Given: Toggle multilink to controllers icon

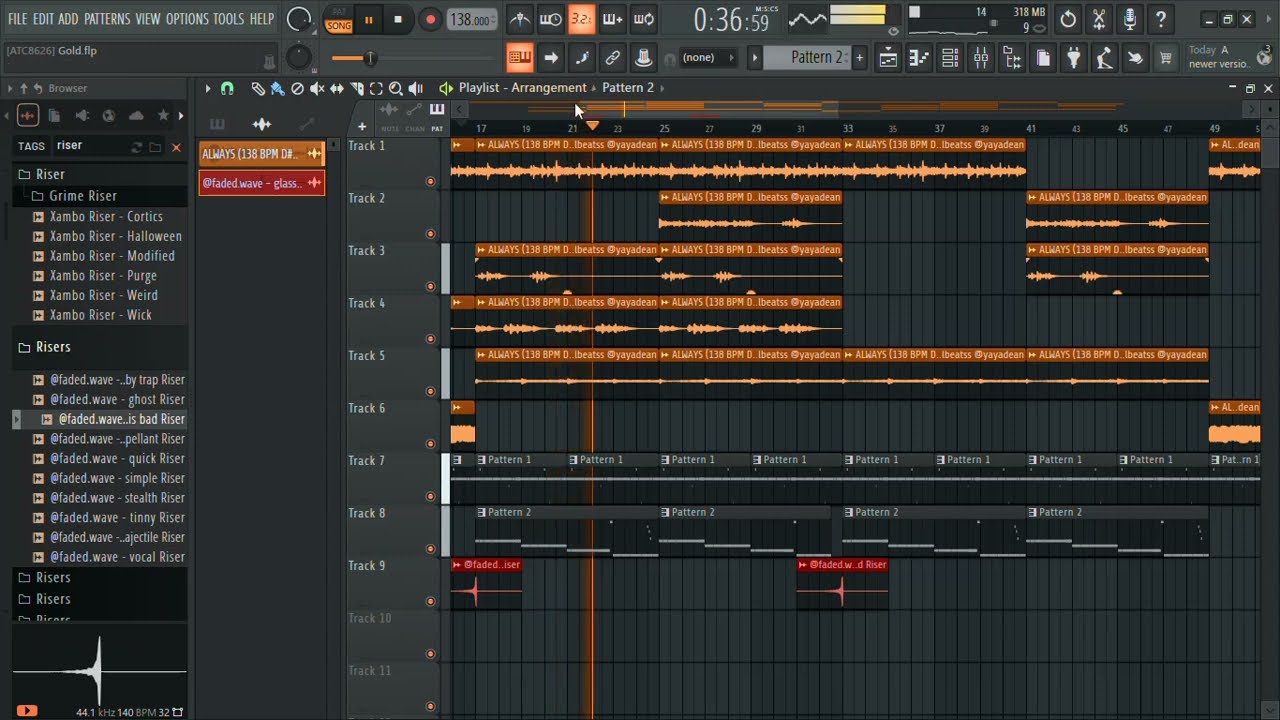Looking at the screenshot, I should click(612, 58).
